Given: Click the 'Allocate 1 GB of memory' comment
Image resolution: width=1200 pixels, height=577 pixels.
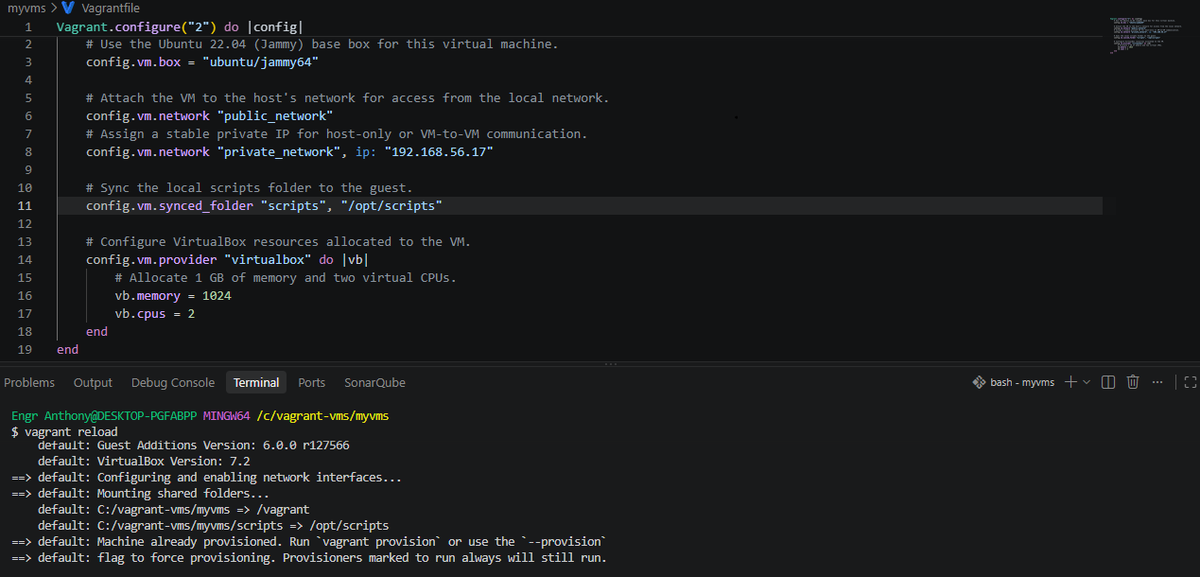Looking at the screenshot, I should (x=286, y=278).
